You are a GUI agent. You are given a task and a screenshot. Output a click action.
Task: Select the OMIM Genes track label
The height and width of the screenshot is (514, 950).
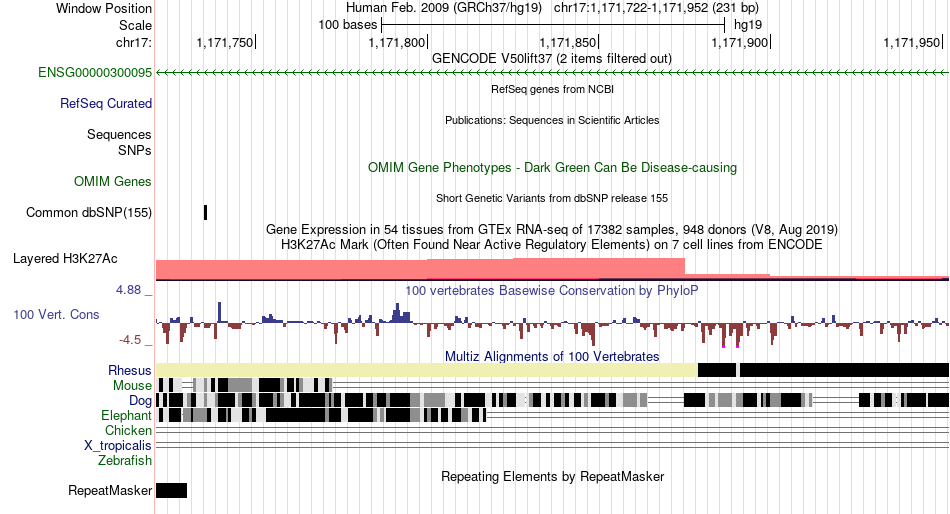tap(112, 181)
